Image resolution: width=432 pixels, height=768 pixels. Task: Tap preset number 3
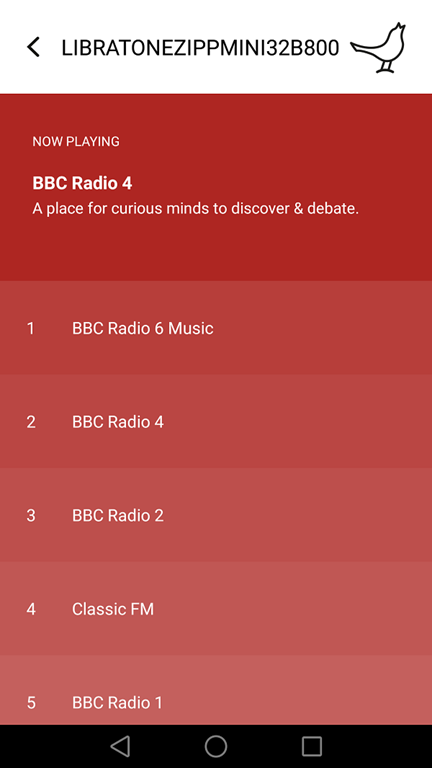coord(31,515)
